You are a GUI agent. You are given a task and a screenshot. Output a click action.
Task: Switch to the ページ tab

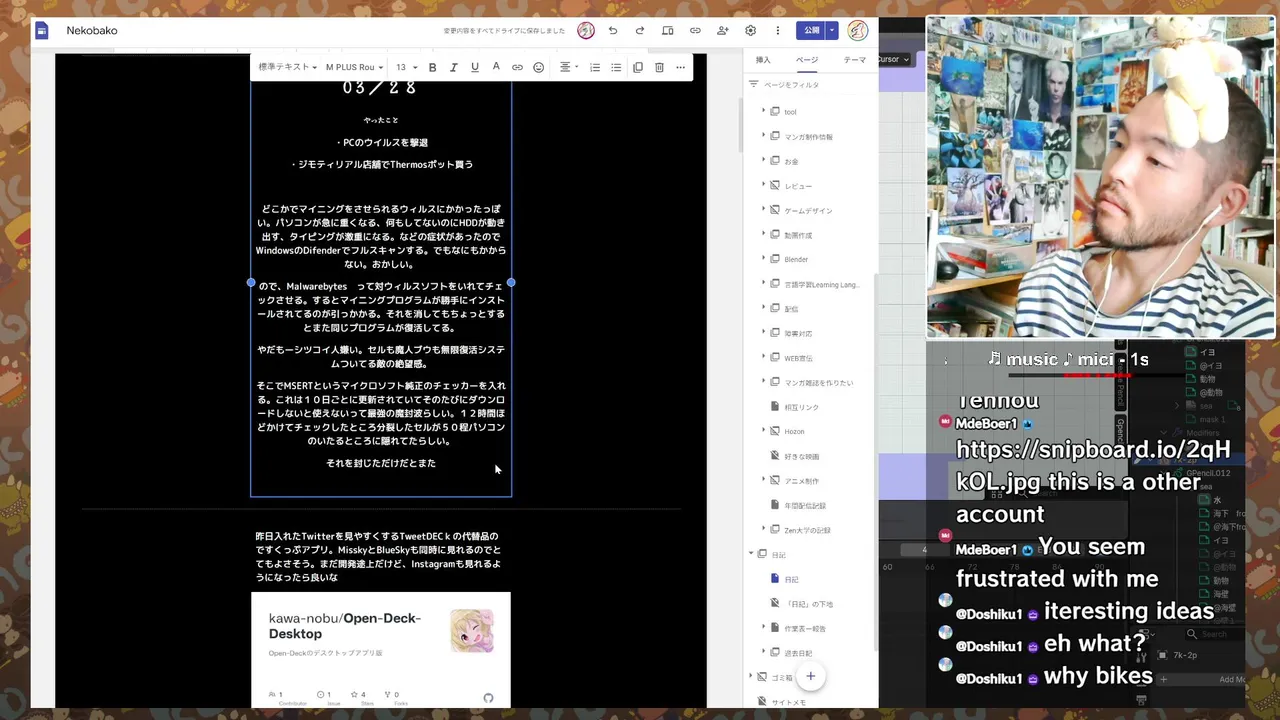click(x=807, y=60)
